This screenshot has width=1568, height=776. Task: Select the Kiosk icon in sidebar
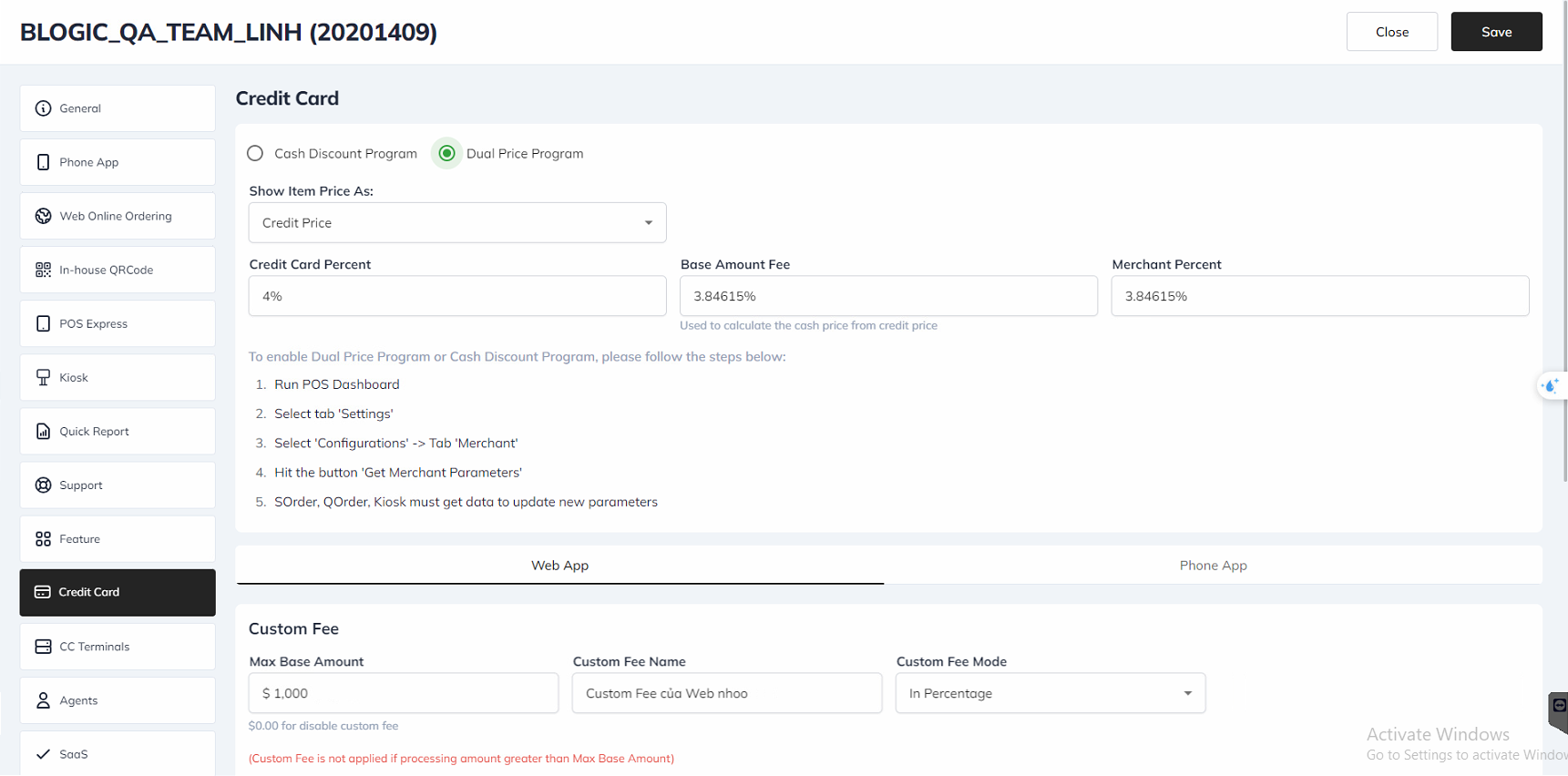[x=43, y=377]
